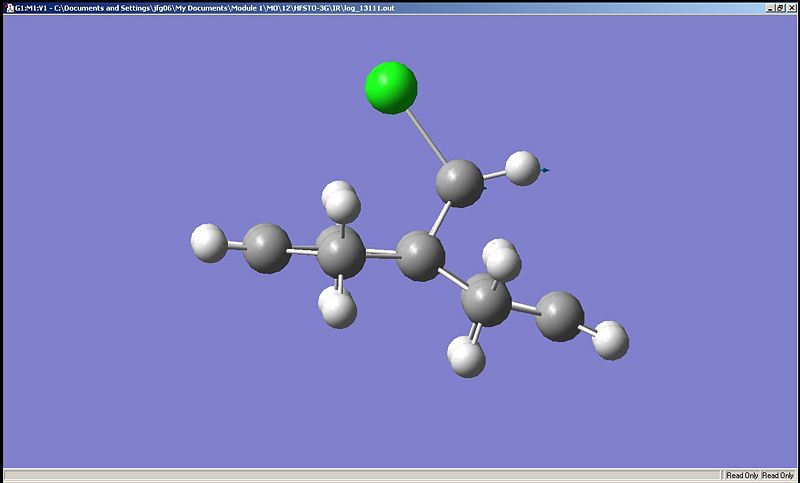Select the hydrogen with the blue displacement arrow
800x483 pixels.
coord(522,168)
